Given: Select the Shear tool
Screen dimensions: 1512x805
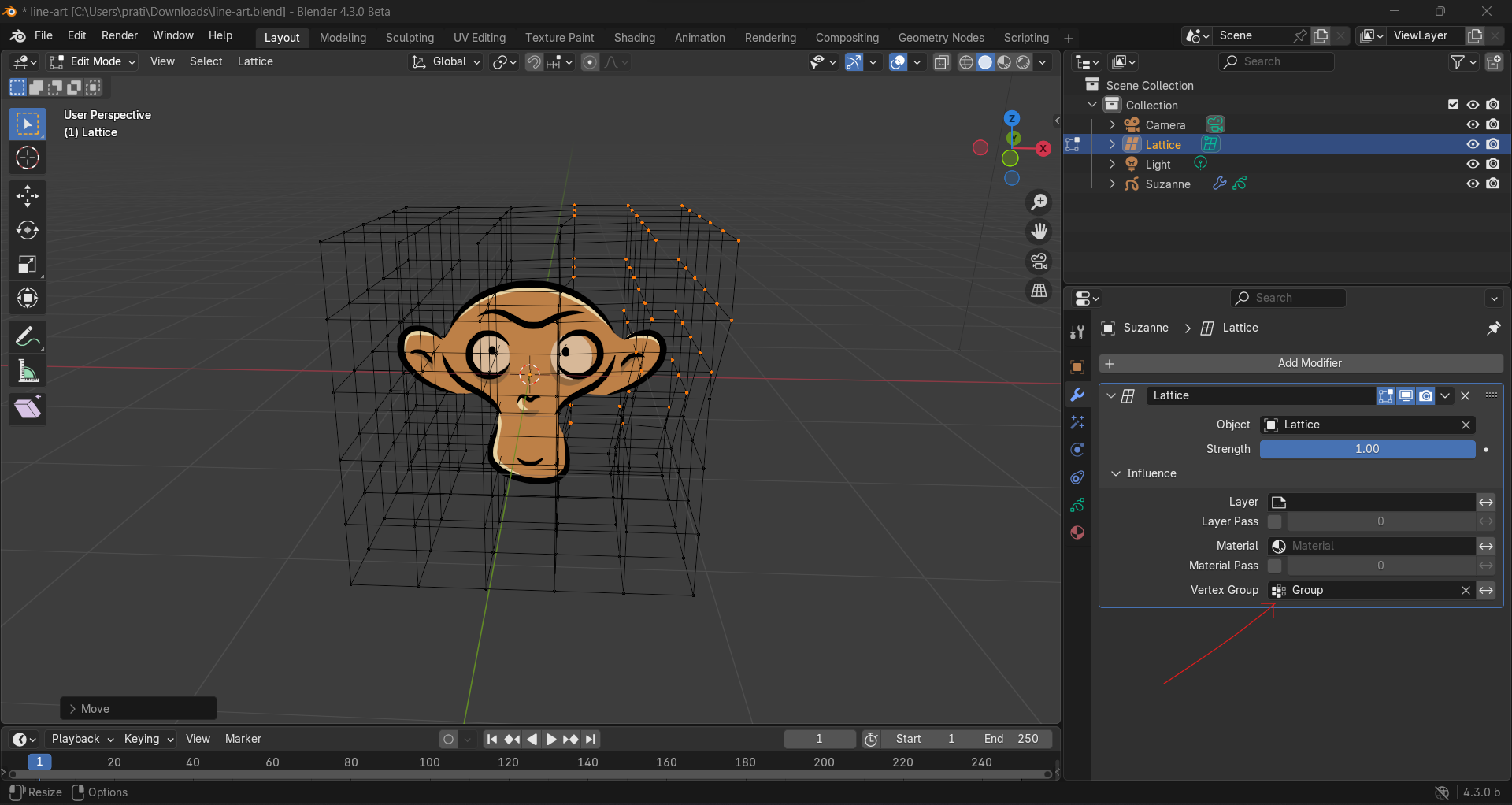Looking at the screenshot, I should click(28, 409).
